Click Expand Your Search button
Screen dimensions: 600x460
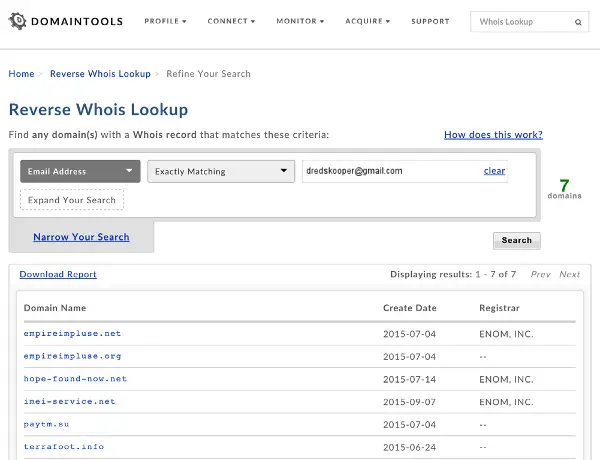71,200
